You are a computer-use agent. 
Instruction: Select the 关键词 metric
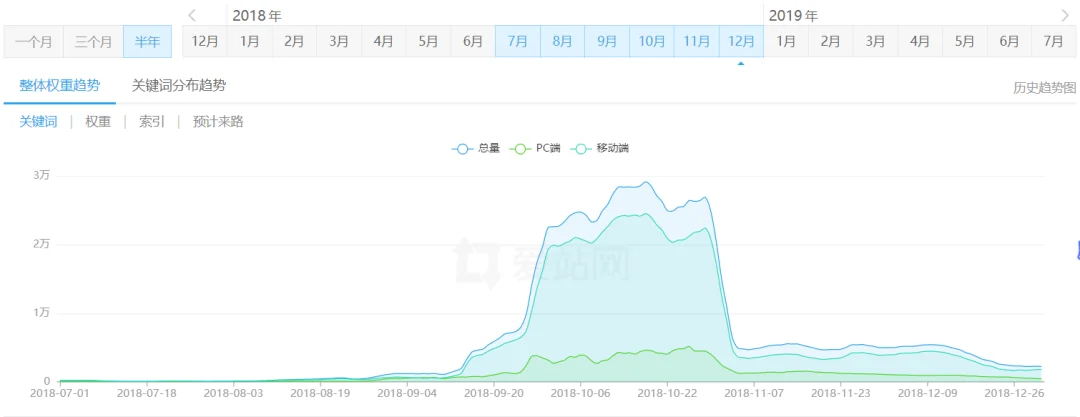coord(38,122)
